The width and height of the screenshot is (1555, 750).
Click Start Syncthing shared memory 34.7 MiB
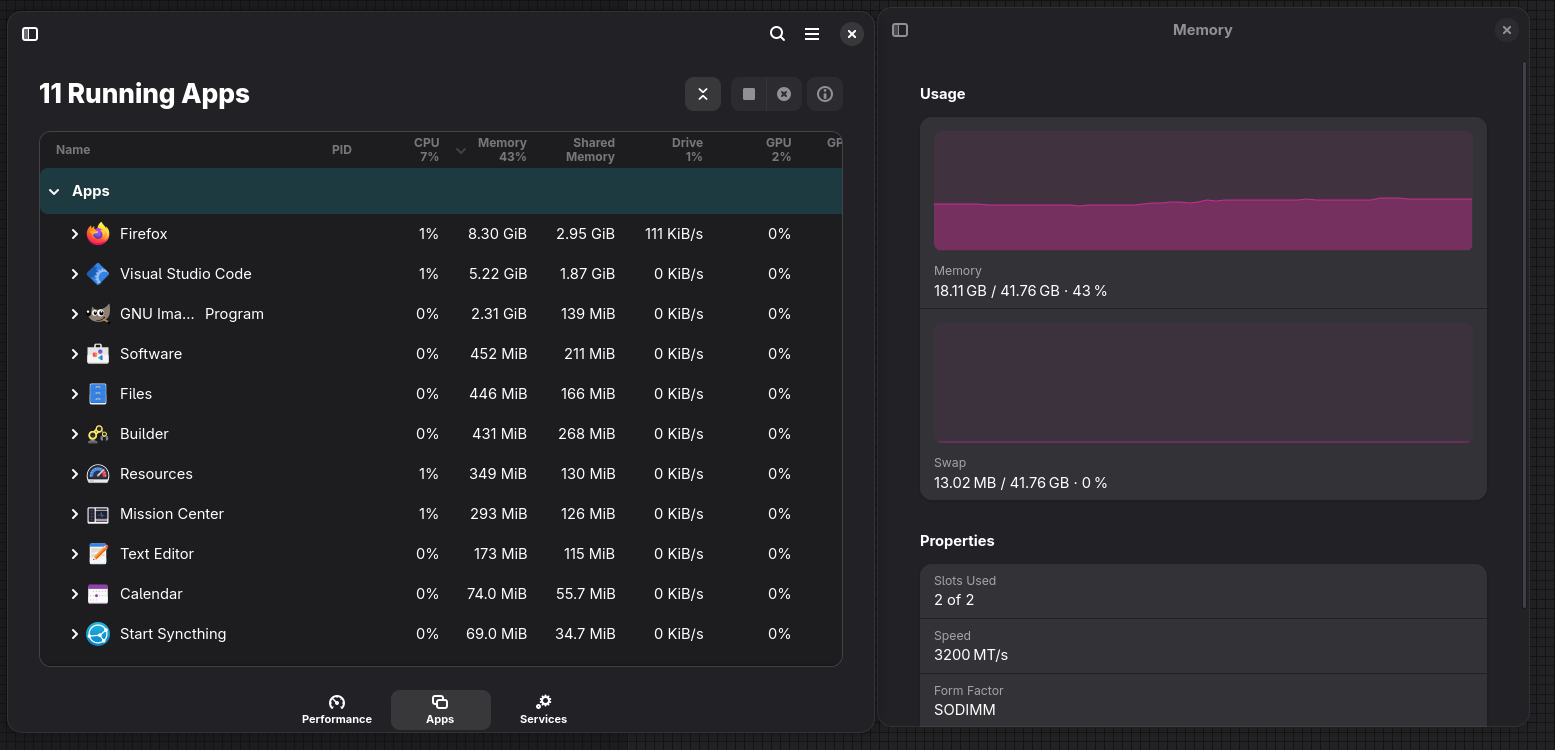pos(586,634)
